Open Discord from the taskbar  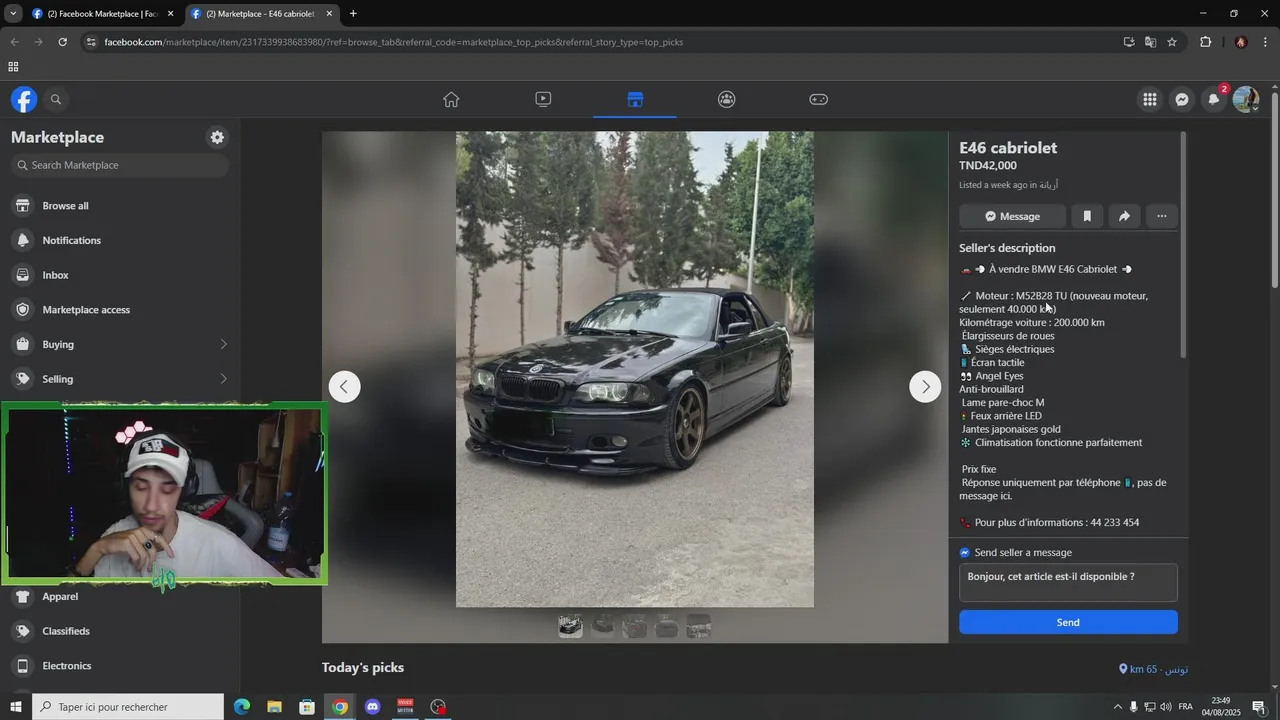(x=373, y=707)
